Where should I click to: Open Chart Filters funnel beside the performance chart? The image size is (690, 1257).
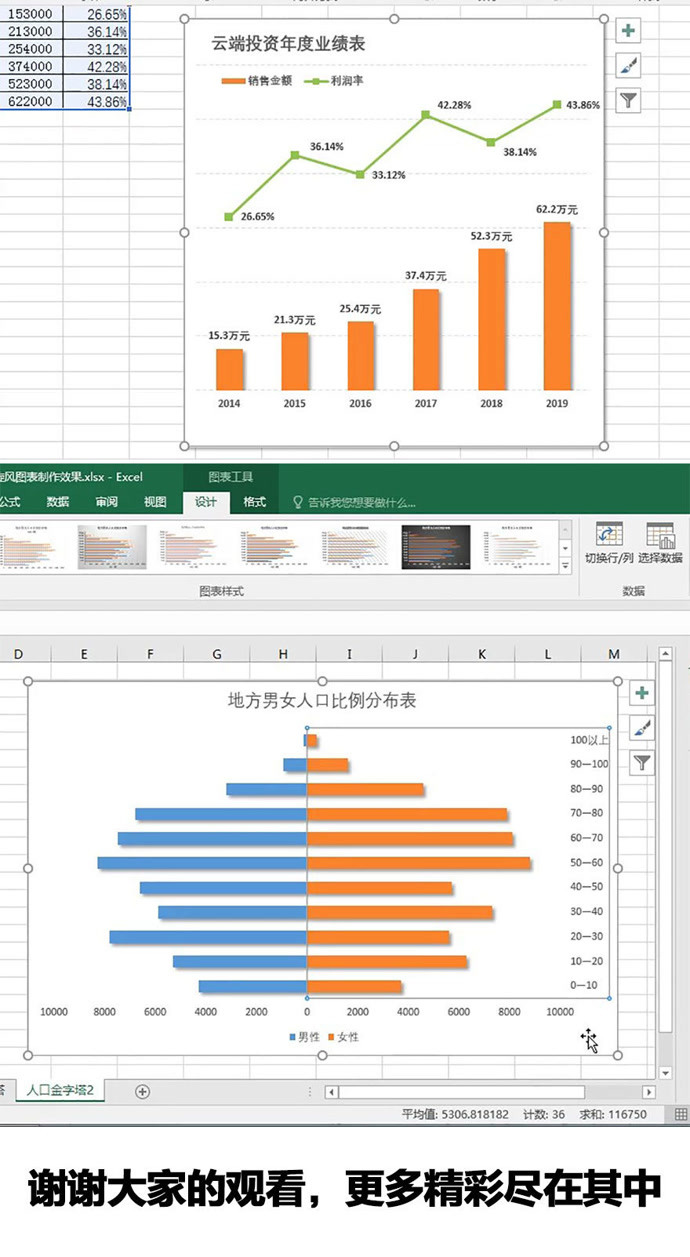[x=628, y=100]
